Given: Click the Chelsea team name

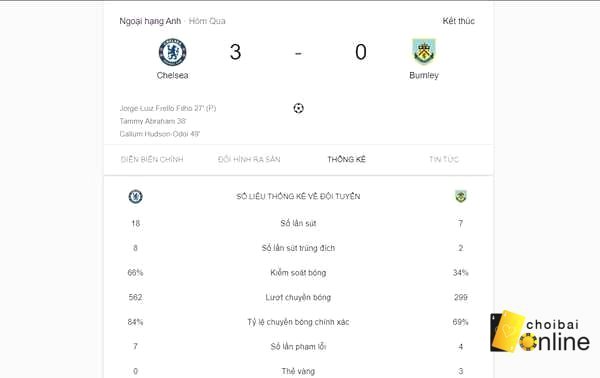Looking at the screenshot, I should tap(172, 75).
